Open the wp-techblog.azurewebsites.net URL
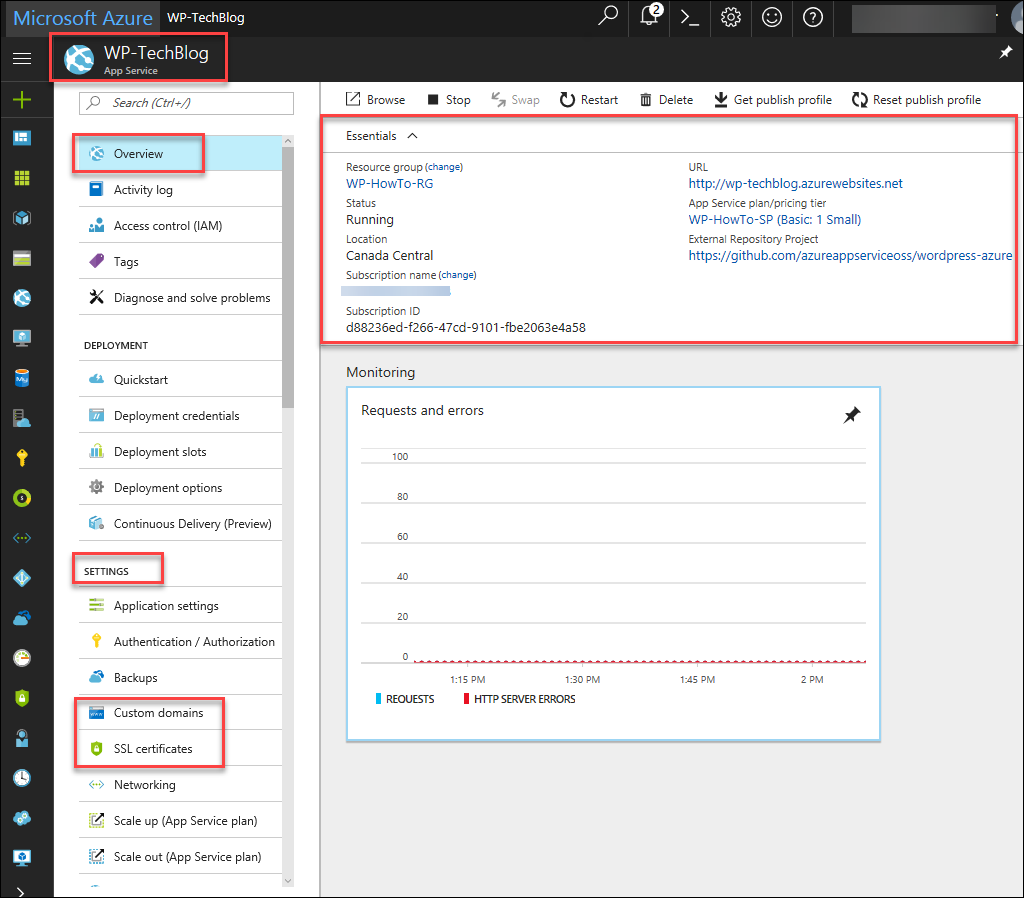This screenshot has height=898, width=1024. (x=795, y=184)
